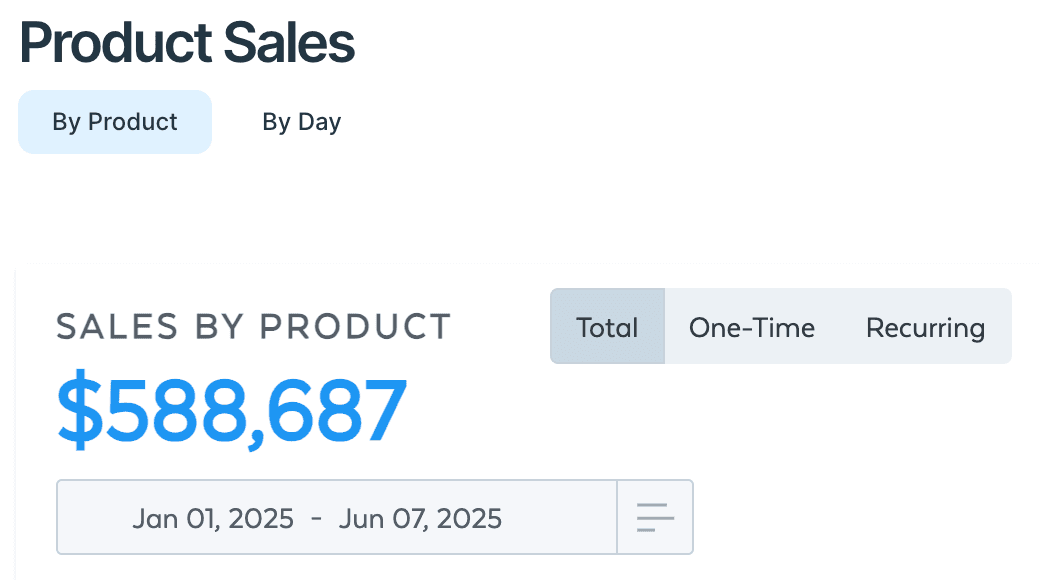The height and width of the screenshot is (580, 1040).
Task: Switch sales view to One-Time
Action: click(x=751, y=326)
